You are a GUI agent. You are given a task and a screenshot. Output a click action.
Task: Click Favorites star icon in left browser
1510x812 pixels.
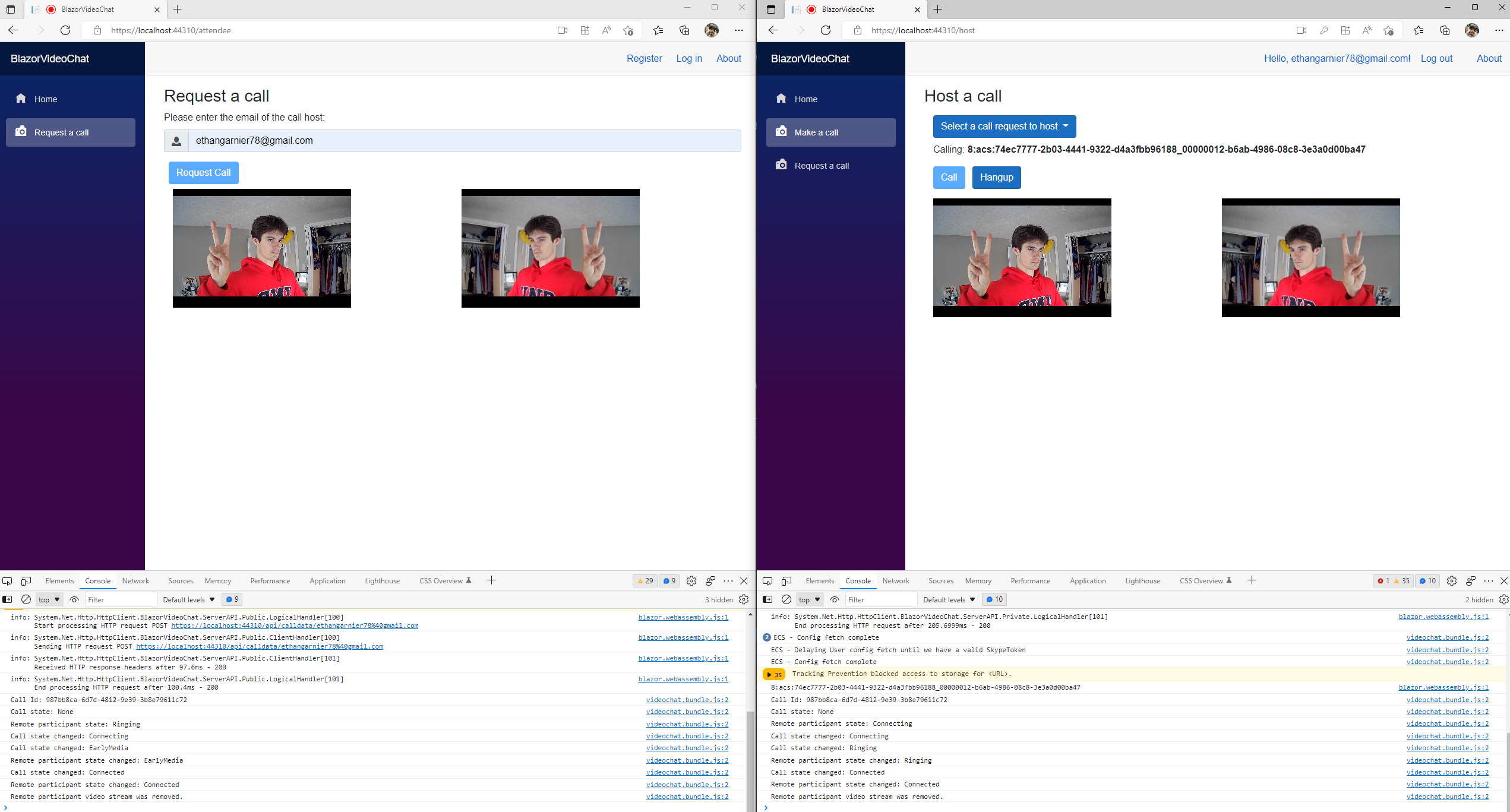click(x=658, y=30)
